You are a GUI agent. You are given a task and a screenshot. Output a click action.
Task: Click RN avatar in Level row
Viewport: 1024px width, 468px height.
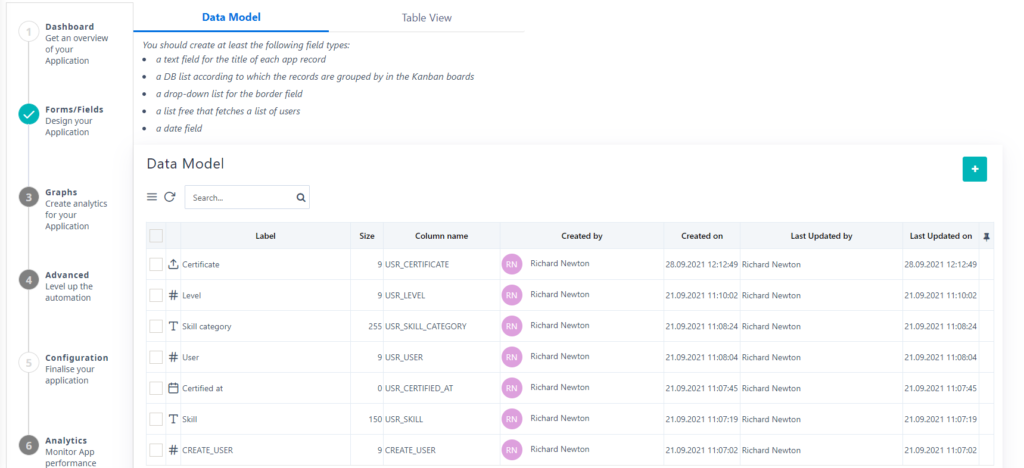(512, 295)
